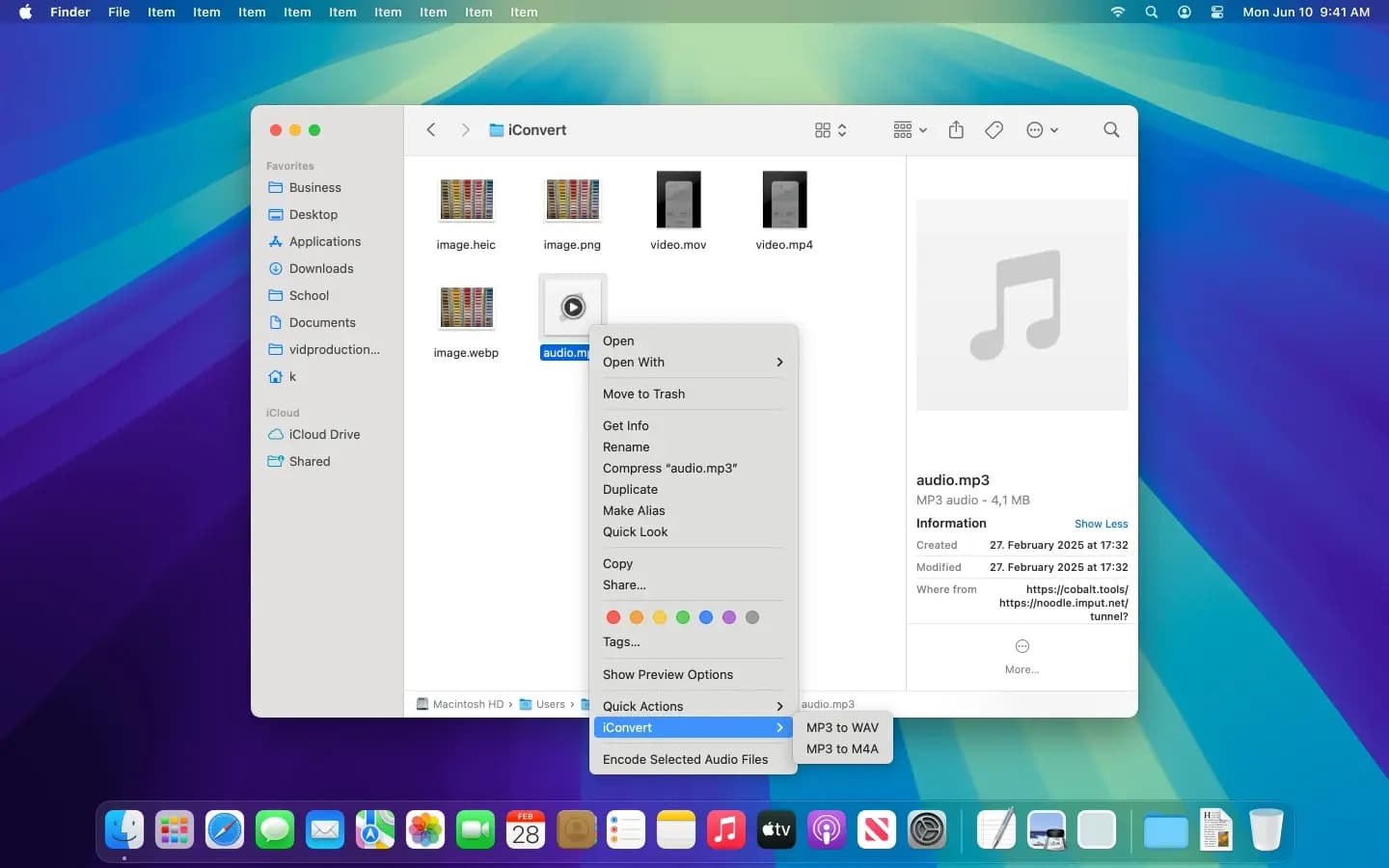Choose Duplicate from the menu
The image size is (1389, 868).
pyautogui.click(x=694, y=490)
